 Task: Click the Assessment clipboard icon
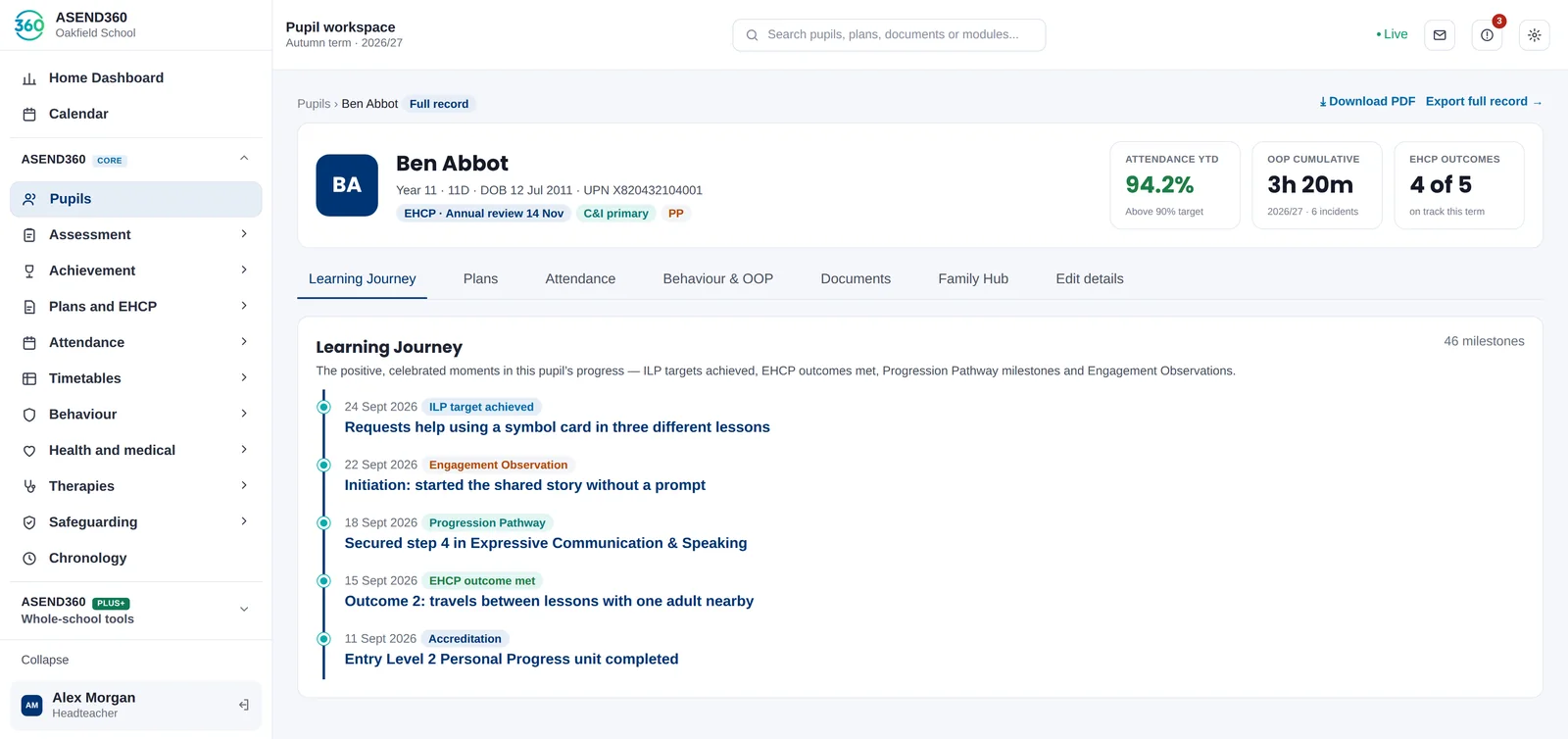point(29,235)
